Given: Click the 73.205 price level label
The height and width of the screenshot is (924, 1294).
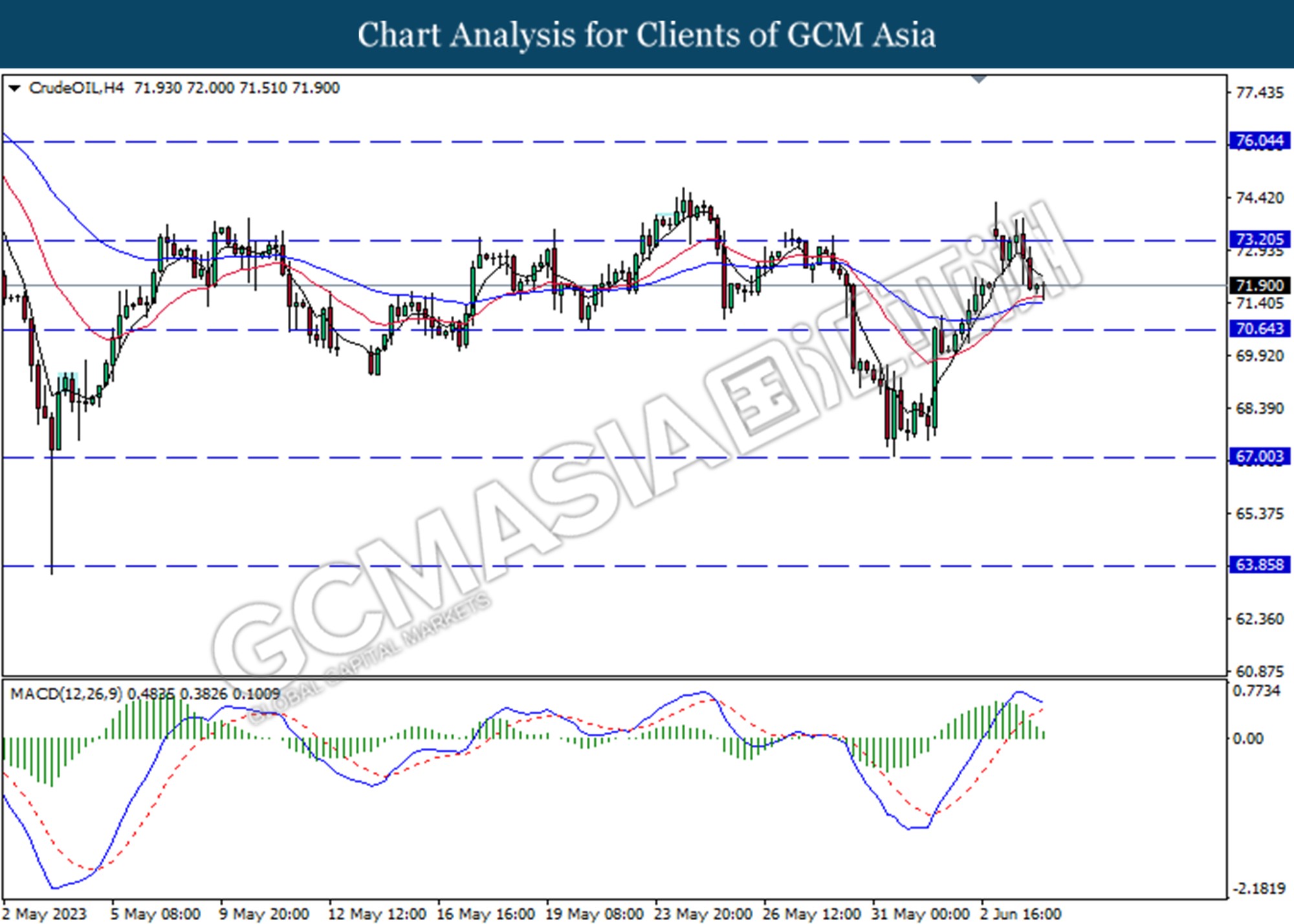Looking at the screenshot, I should 1259,239.
